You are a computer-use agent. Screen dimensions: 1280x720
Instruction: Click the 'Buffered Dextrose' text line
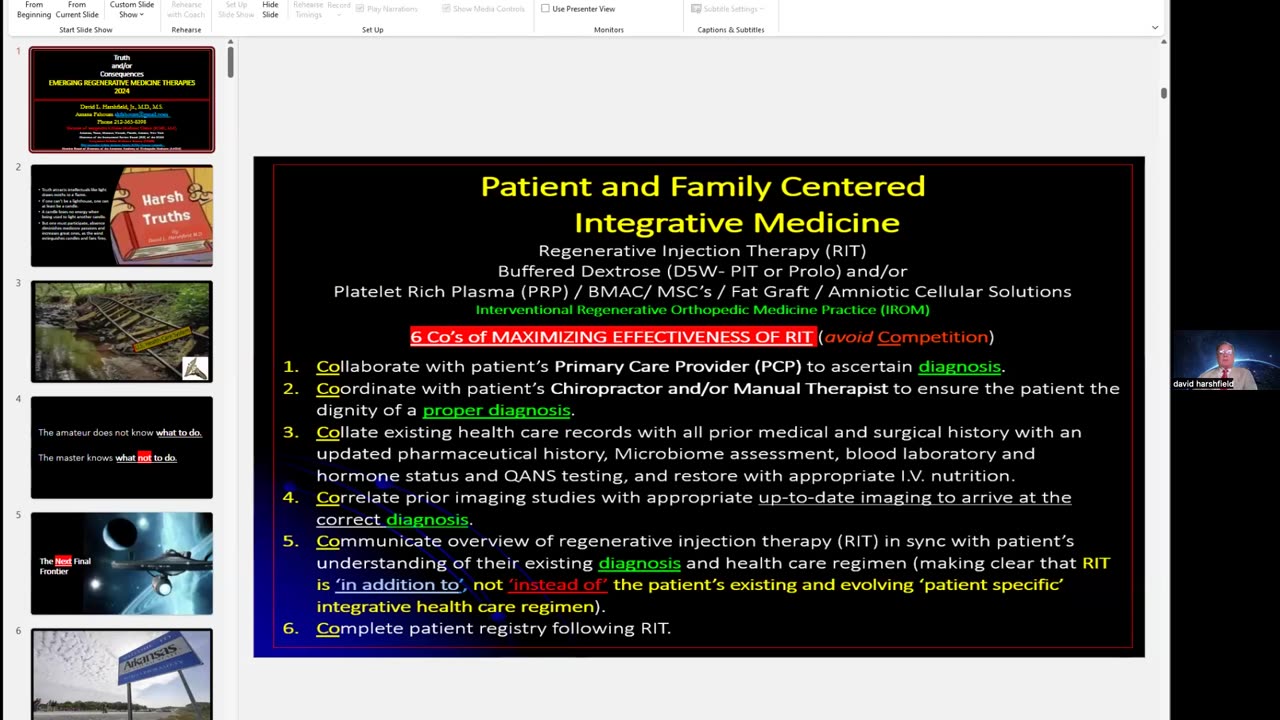tap(702, 271)
